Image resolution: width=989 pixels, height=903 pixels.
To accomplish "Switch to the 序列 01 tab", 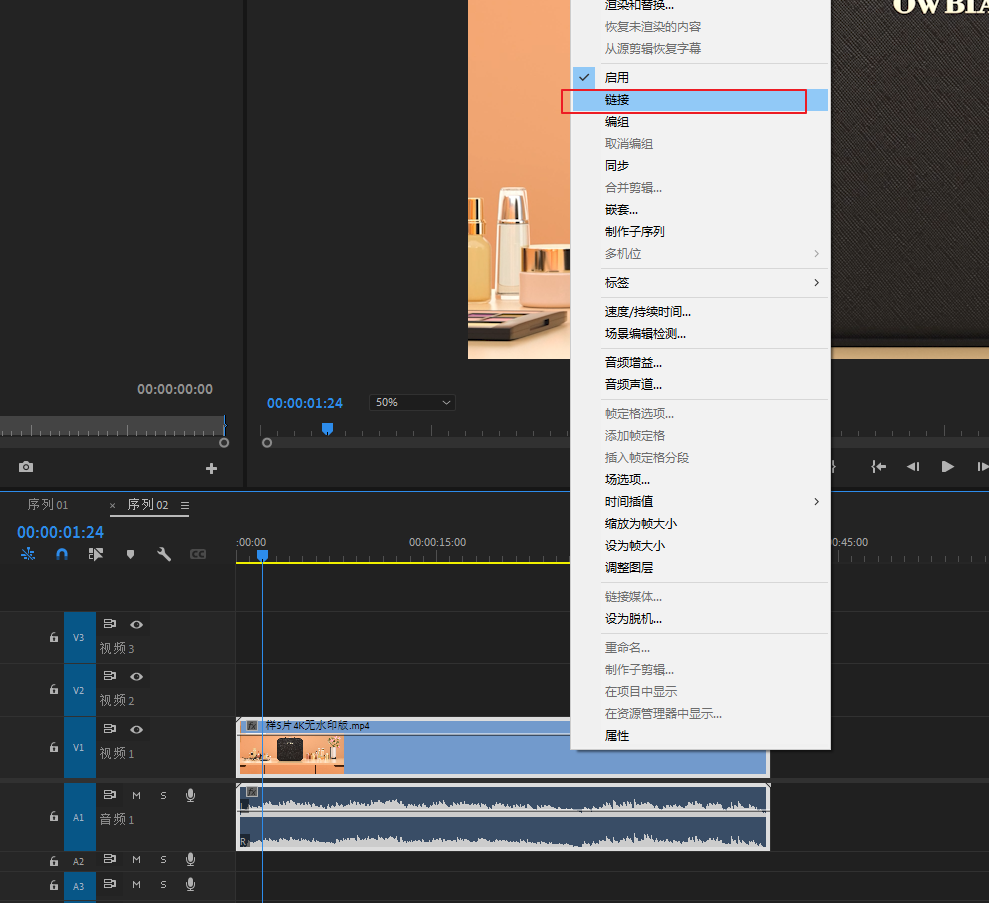I will click(48, 505).
